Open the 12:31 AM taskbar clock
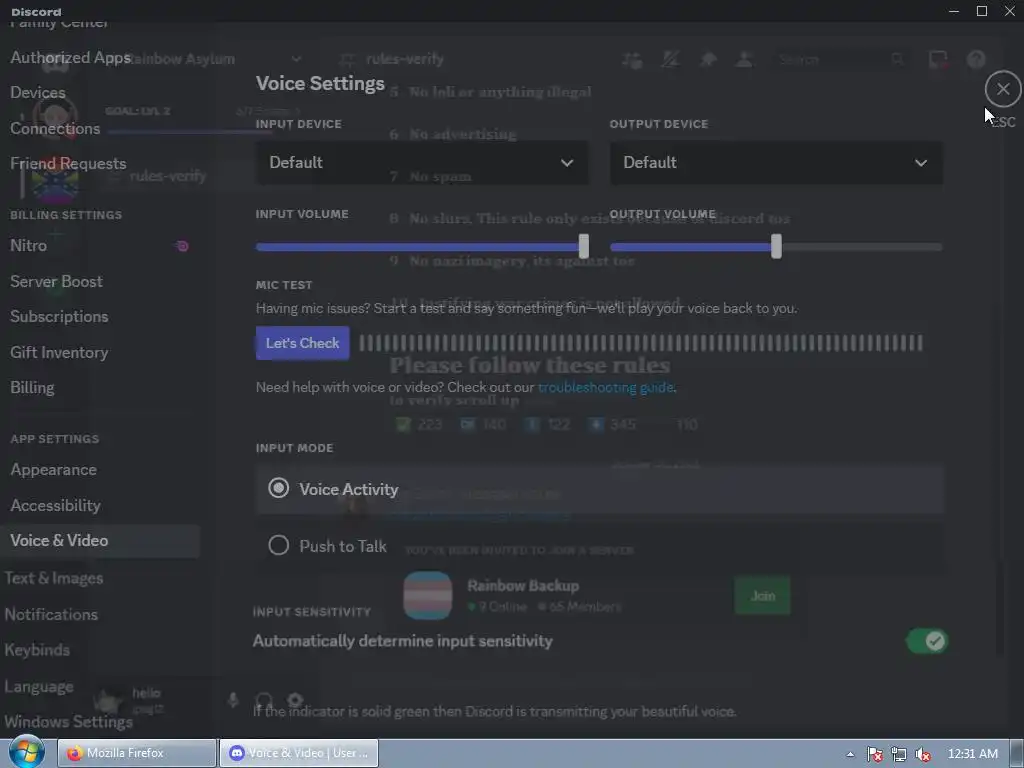Image resolution: width=1024 pixels, height=768 pixels. 972,754
